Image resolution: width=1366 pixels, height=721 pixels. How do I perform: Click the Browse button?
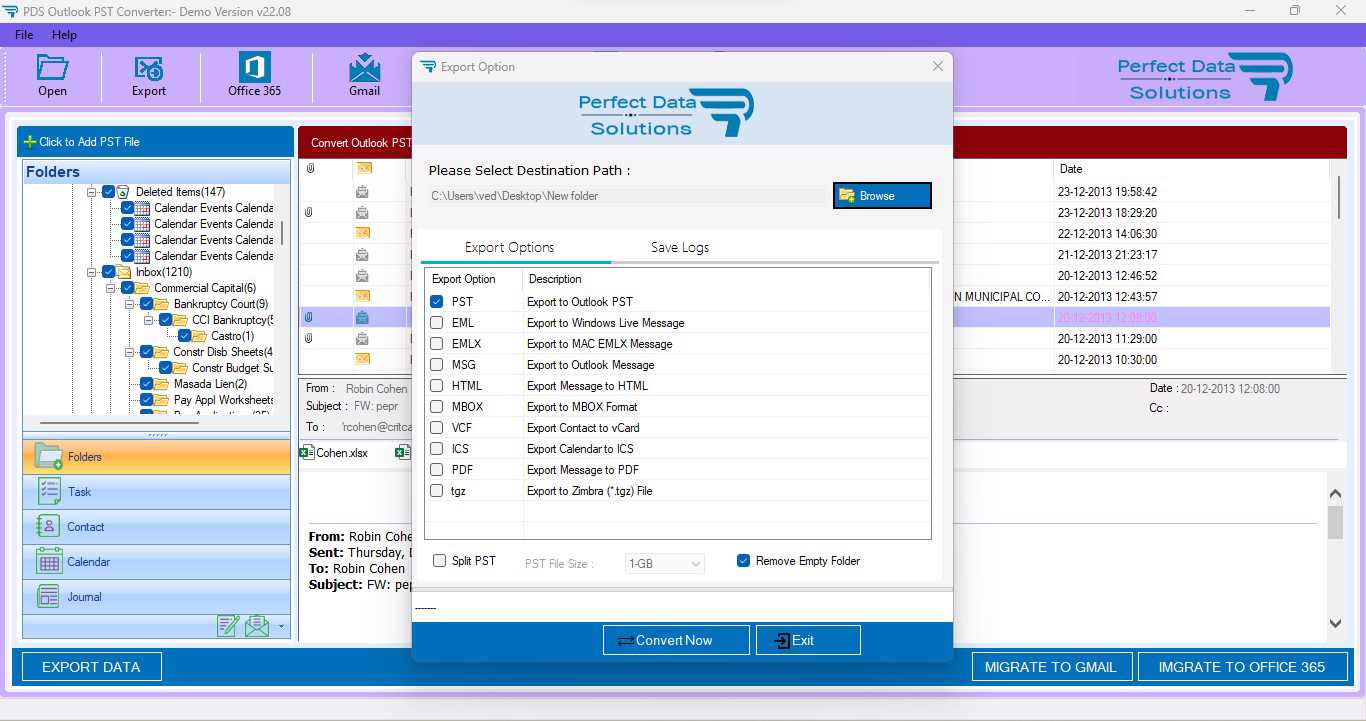pyautogui.click(x=882, y=195)
